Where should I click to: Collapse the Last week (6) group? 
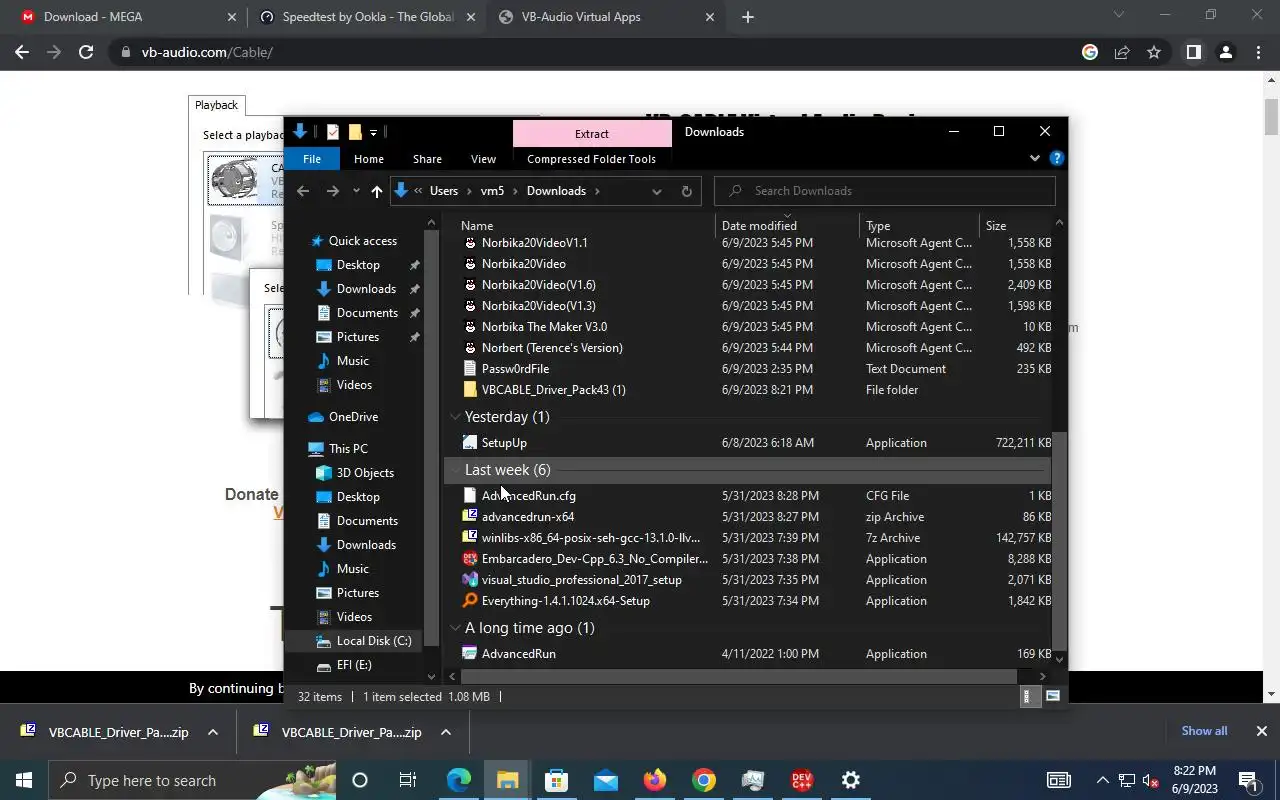(x=455, y=470)
